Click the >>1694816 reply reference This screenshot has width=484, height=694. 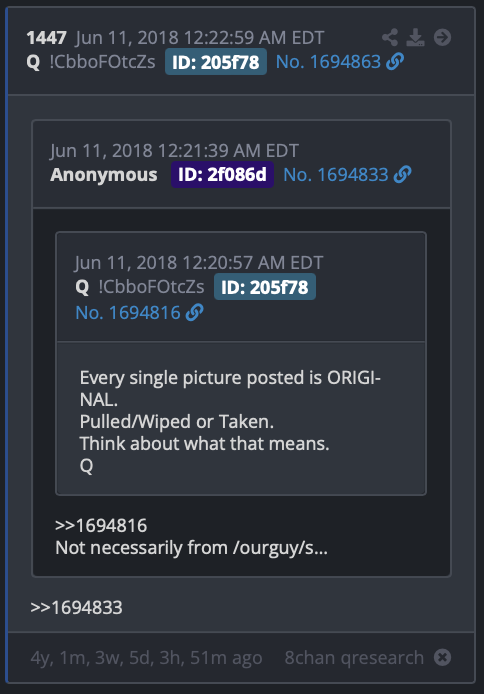coord(101,526)
